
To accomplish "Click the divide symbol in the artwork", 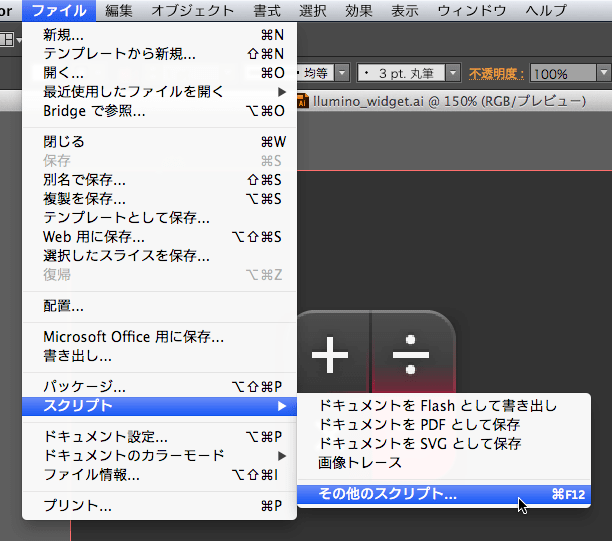I will tap(411, 355).
